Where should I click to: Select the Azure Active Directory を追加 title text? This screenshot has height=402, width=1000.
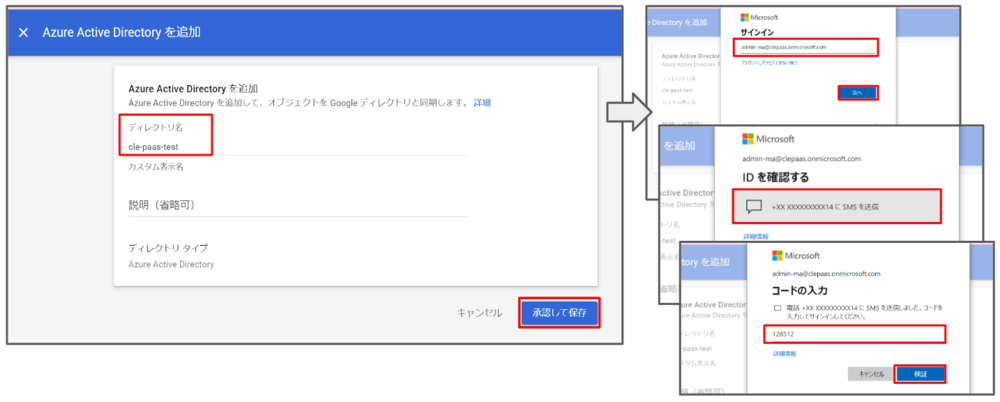[121, 33]
